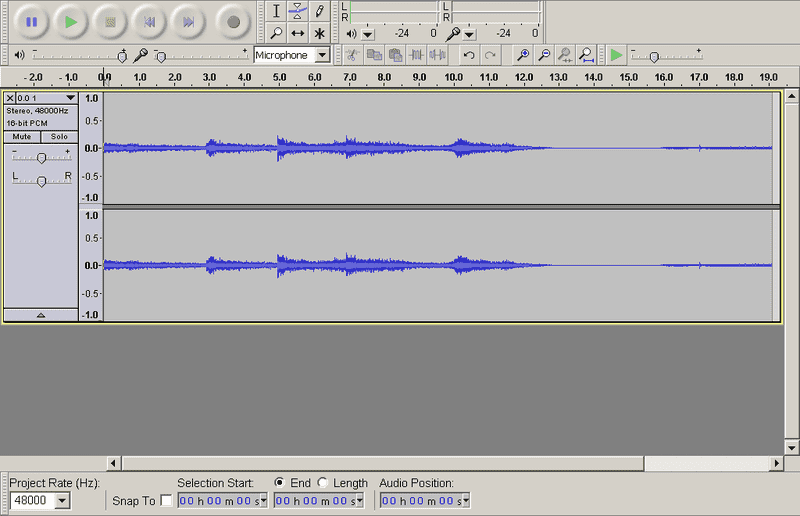Zoom Out on the waveform
This screenshot has height=516, width=800.
pyautogui.click(x=544, y=55)
